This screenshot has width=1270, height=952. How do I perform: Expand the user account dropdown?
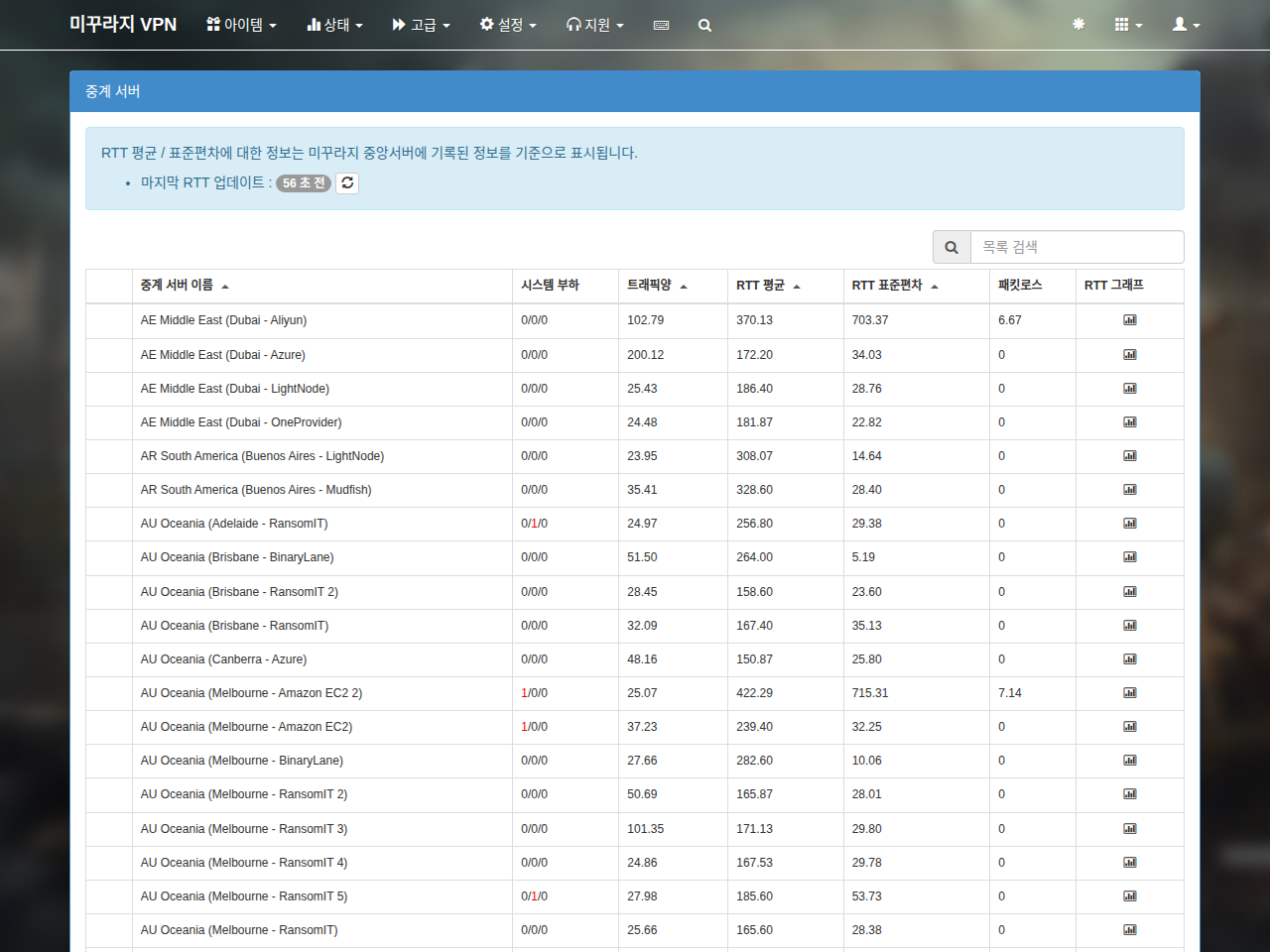pyautogui.click(x=1186, y=25)
